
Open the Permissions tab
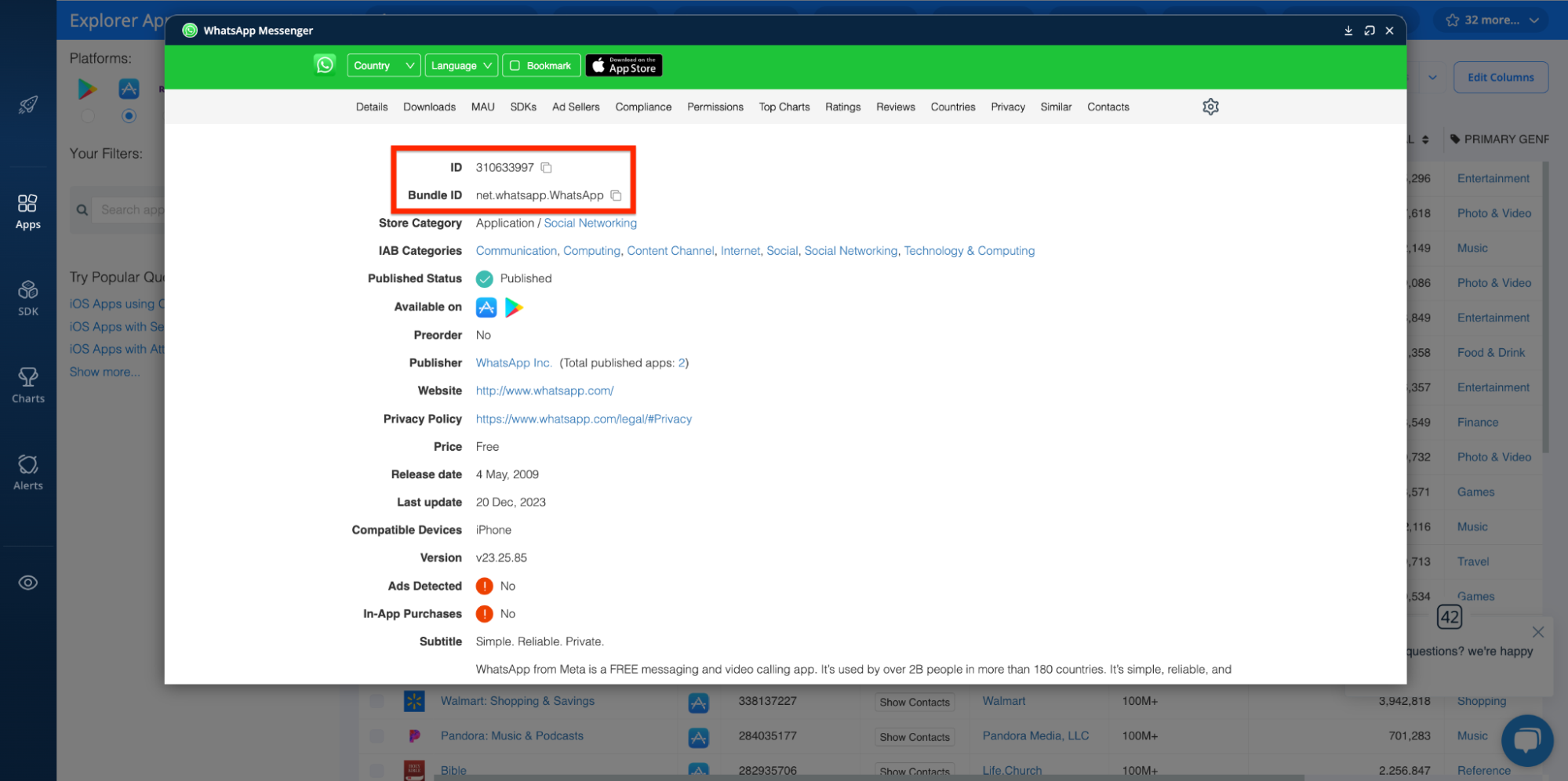[x=715, y=107]
